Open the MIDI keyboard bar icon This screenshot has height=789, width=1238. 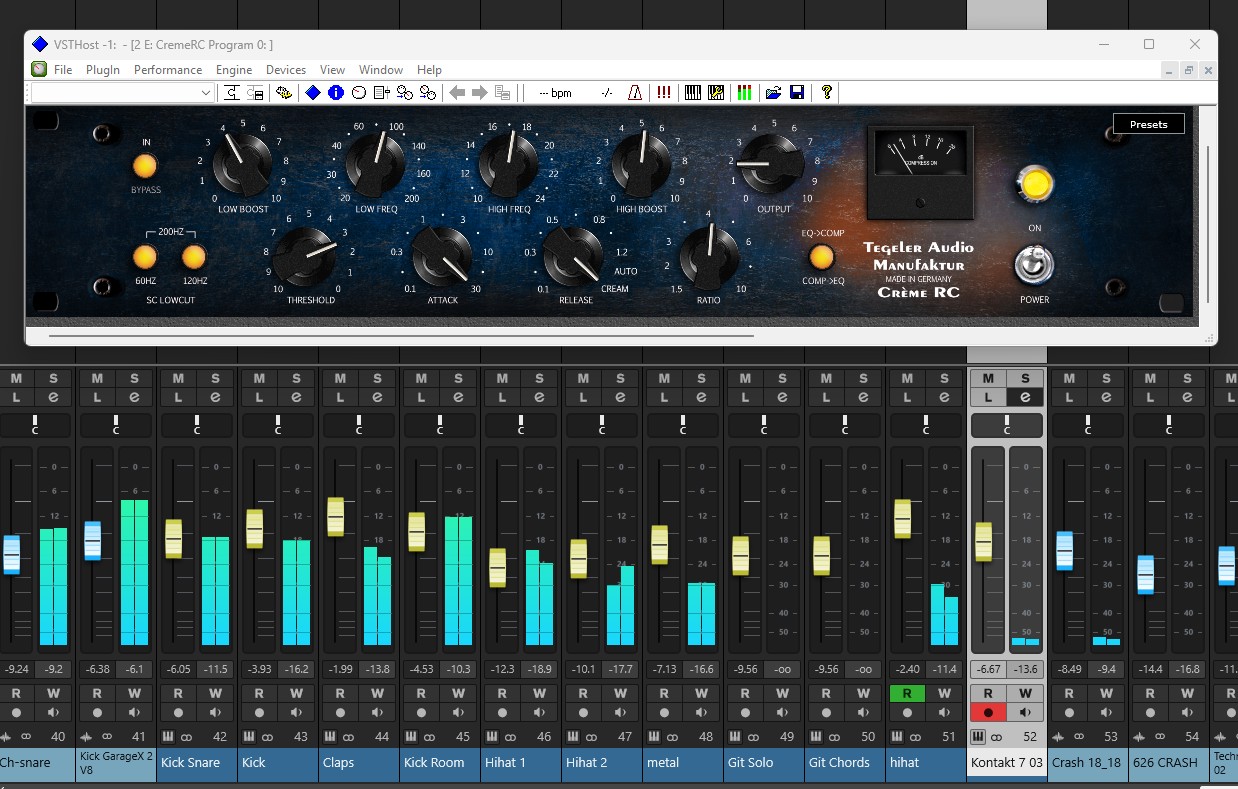[693, 93]
